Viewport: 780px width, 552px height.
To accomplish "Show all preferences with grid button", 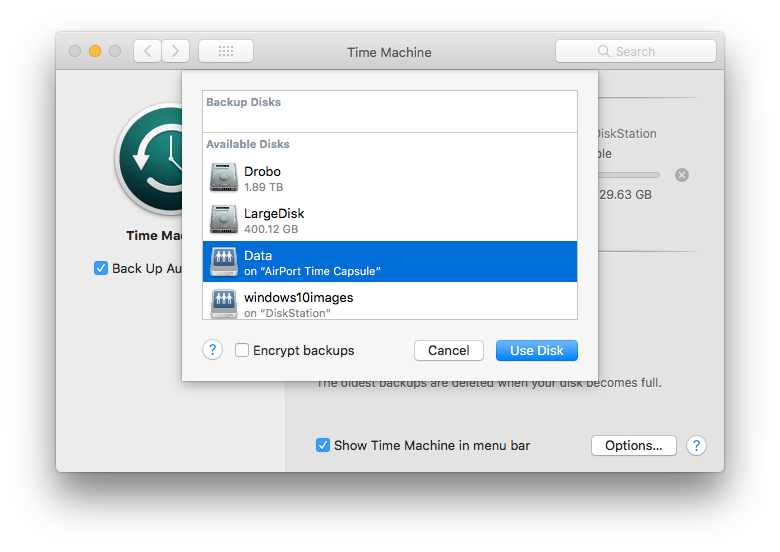I will tap(226, 51).
